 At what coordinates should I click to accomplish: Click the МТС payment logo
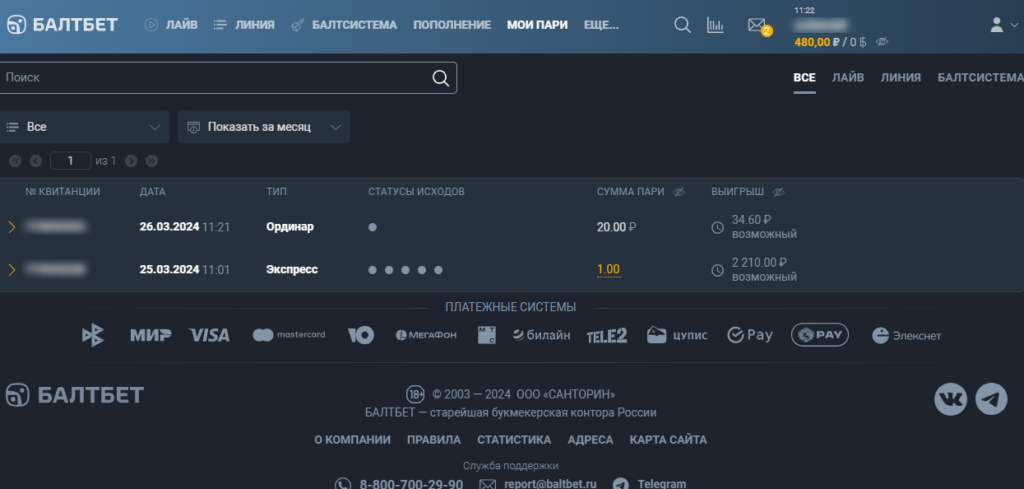tap(487, 335)
